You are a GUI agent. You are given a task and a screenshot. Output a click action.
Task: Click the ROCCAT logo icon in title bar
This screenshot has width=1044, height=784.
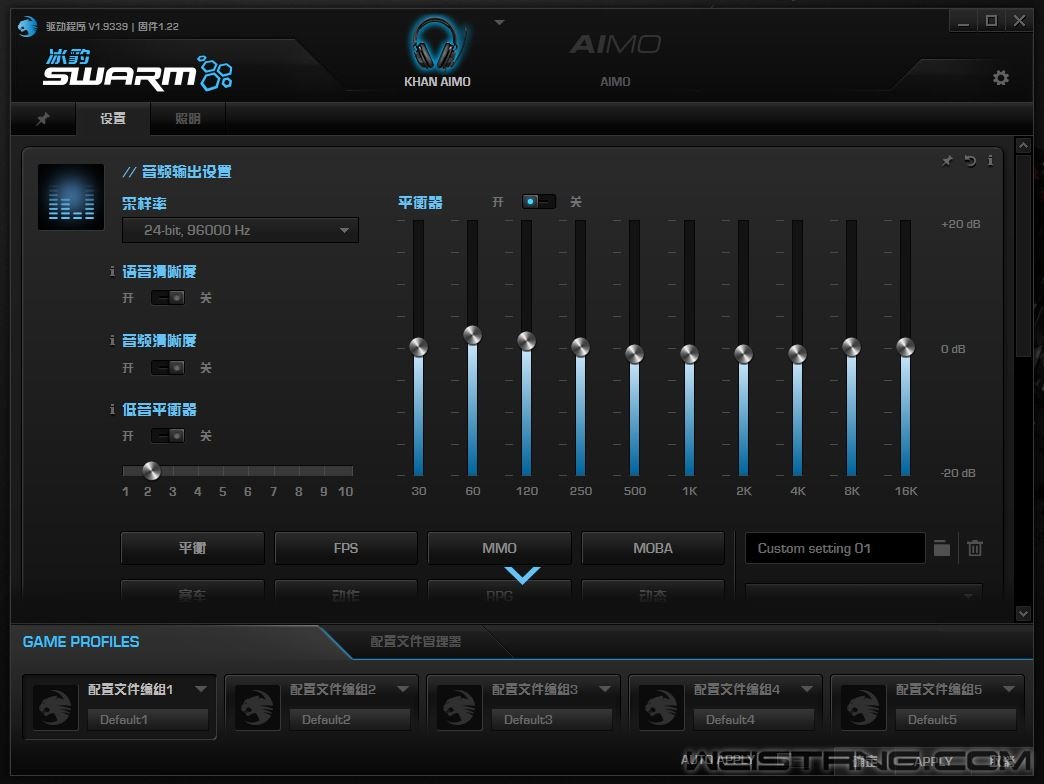[x=27, y=26]
